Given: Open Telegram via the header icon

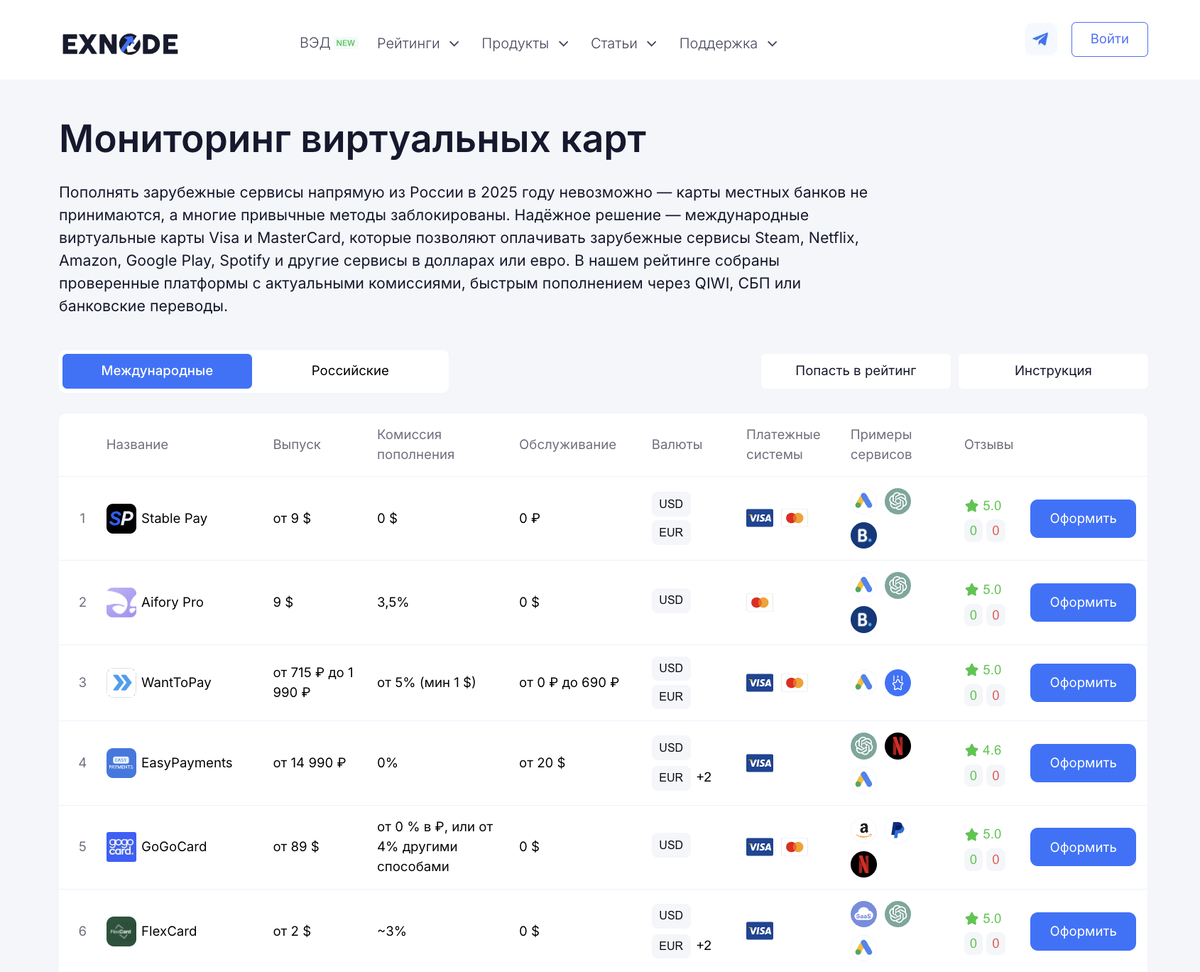Looking at the screenshot, I should 1040,38.
